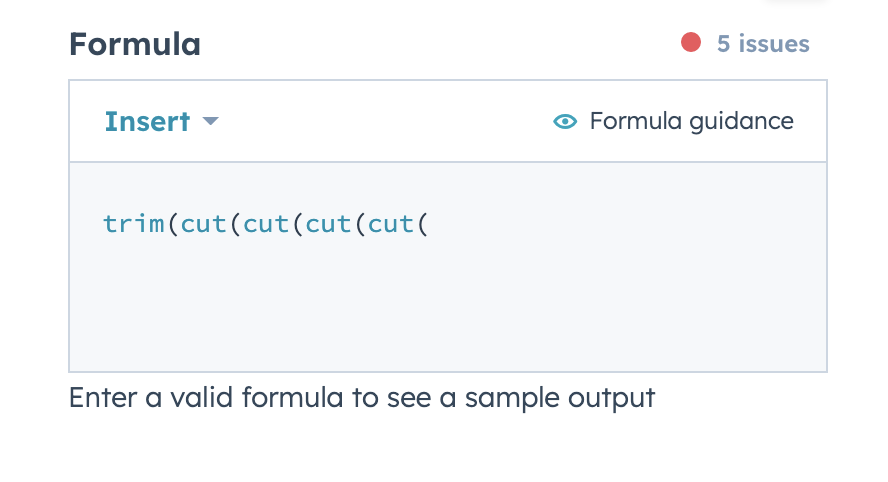Click the third cut function token
Image resolution: width=888 pixels, height=482 pixels.
[x=328, y=223]
